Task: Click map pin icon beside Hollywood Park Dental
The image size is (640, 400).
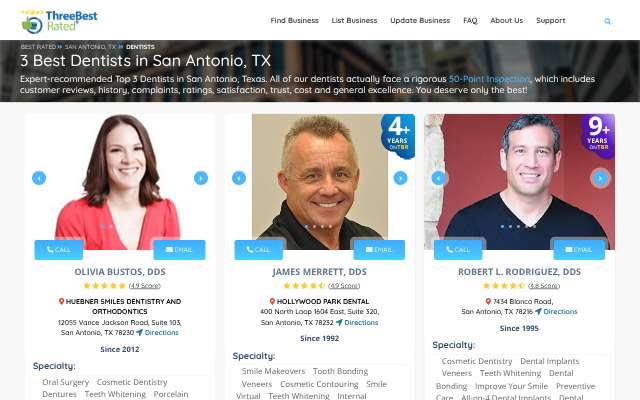Action: pos(272,301)
